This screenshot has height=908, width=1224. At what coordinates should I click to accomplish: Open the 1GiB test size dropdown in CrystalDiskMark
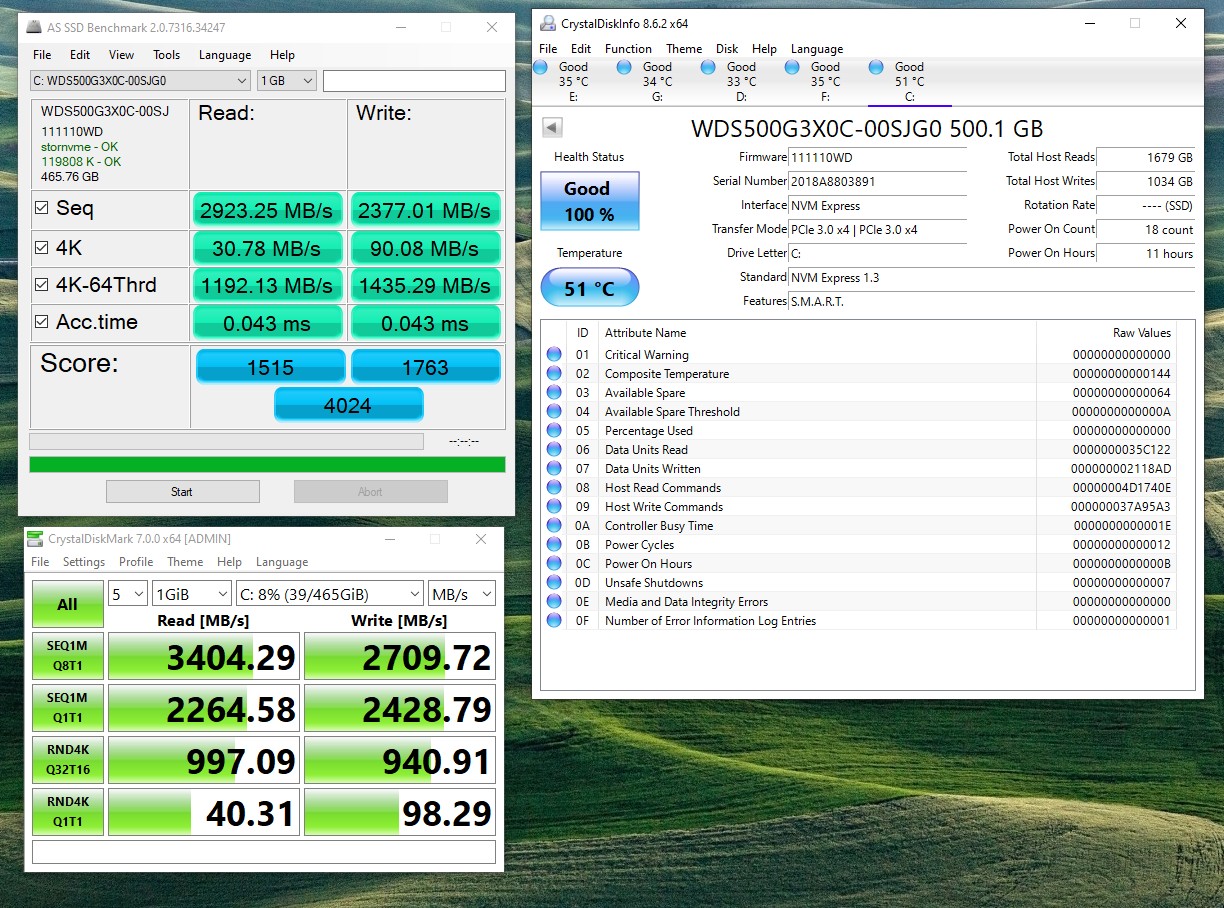pyautogui.click(x=192, y=594)
